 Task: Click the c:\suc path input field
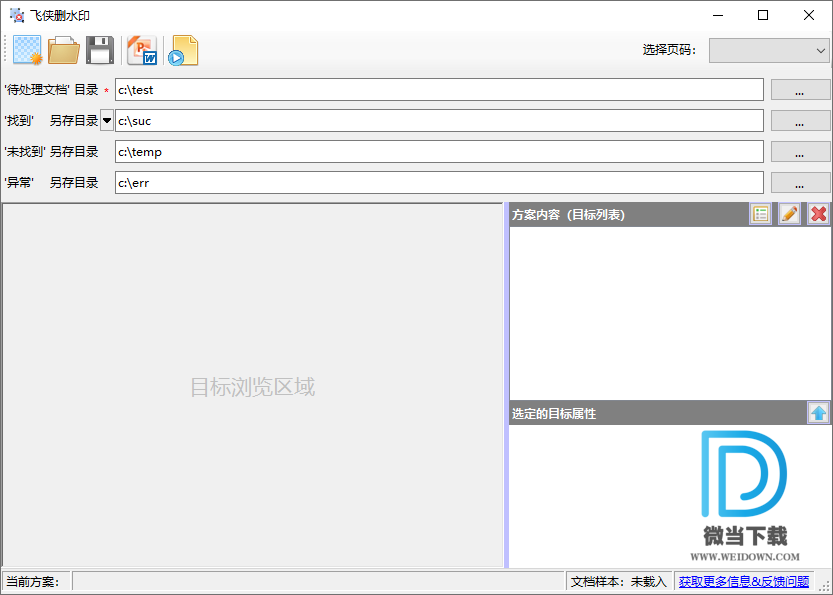click(x=439, y=121)
